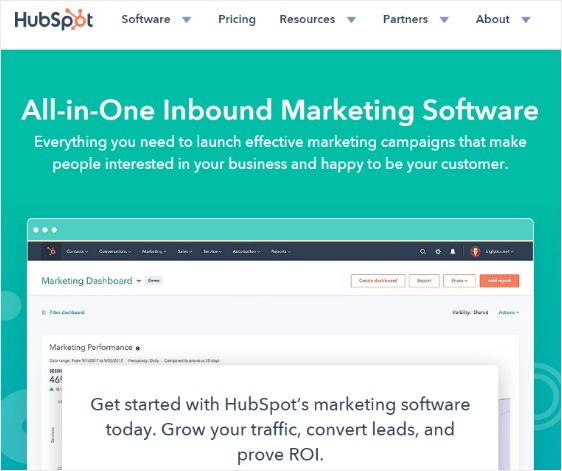Click the user avatar in dashboard navbar

(475, 252)
